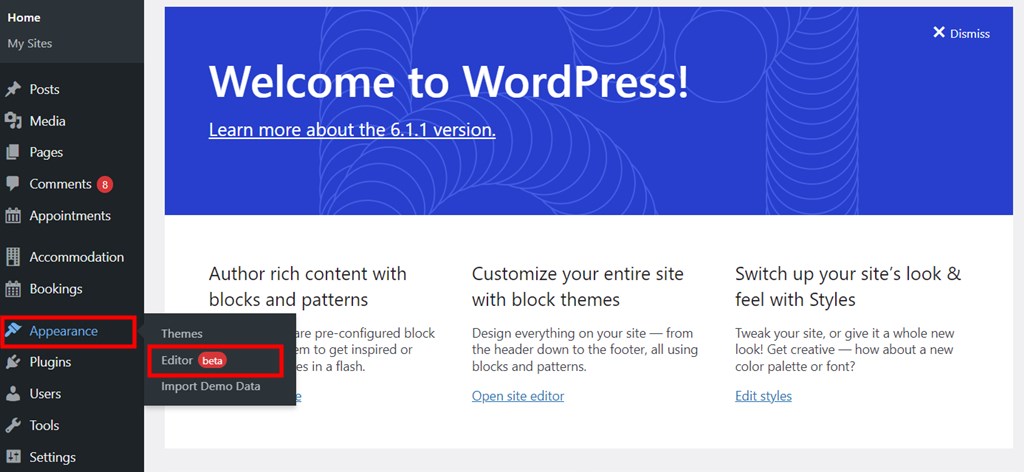This screenshot has width=1024, height=472.
Task: Click the Media library icon
Action: point(13,121)
